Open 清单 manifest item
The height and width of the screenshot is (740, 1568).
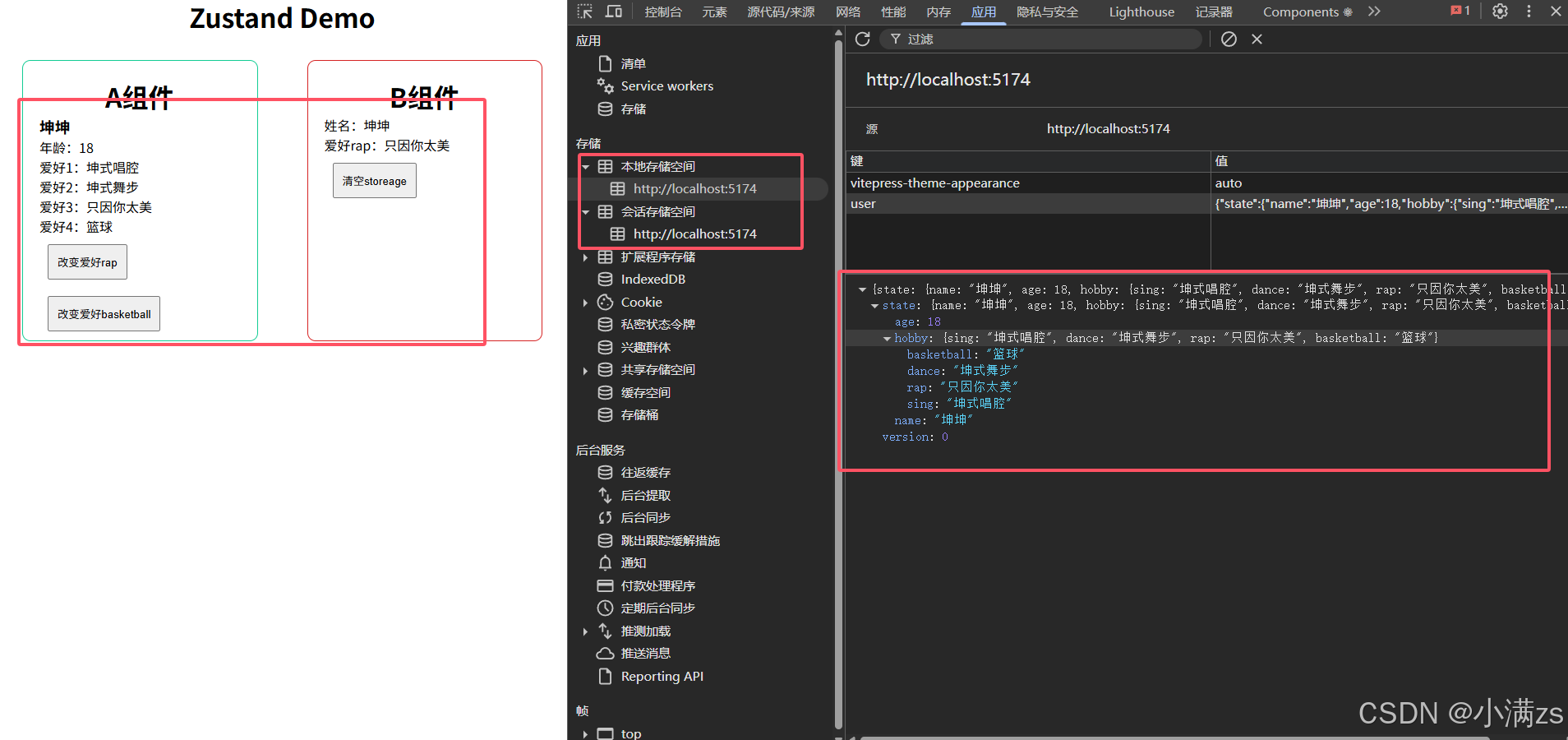pyautogui.click(x=633, y=63)
